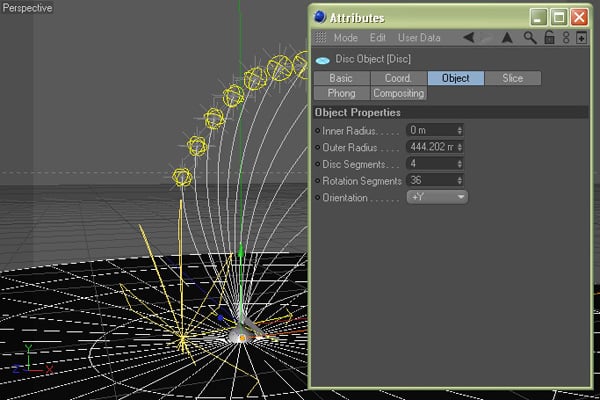
Task: Open the User Data menu
Action: click(x=418, y=38)
